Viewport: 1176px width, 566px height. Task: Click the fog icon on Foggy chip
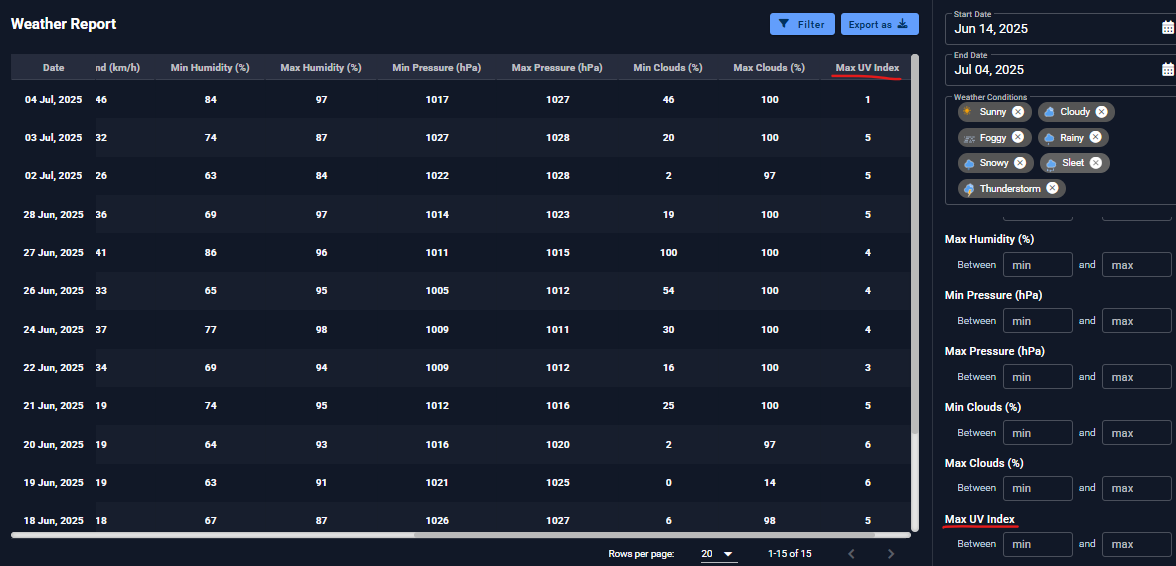coord(970,138)
